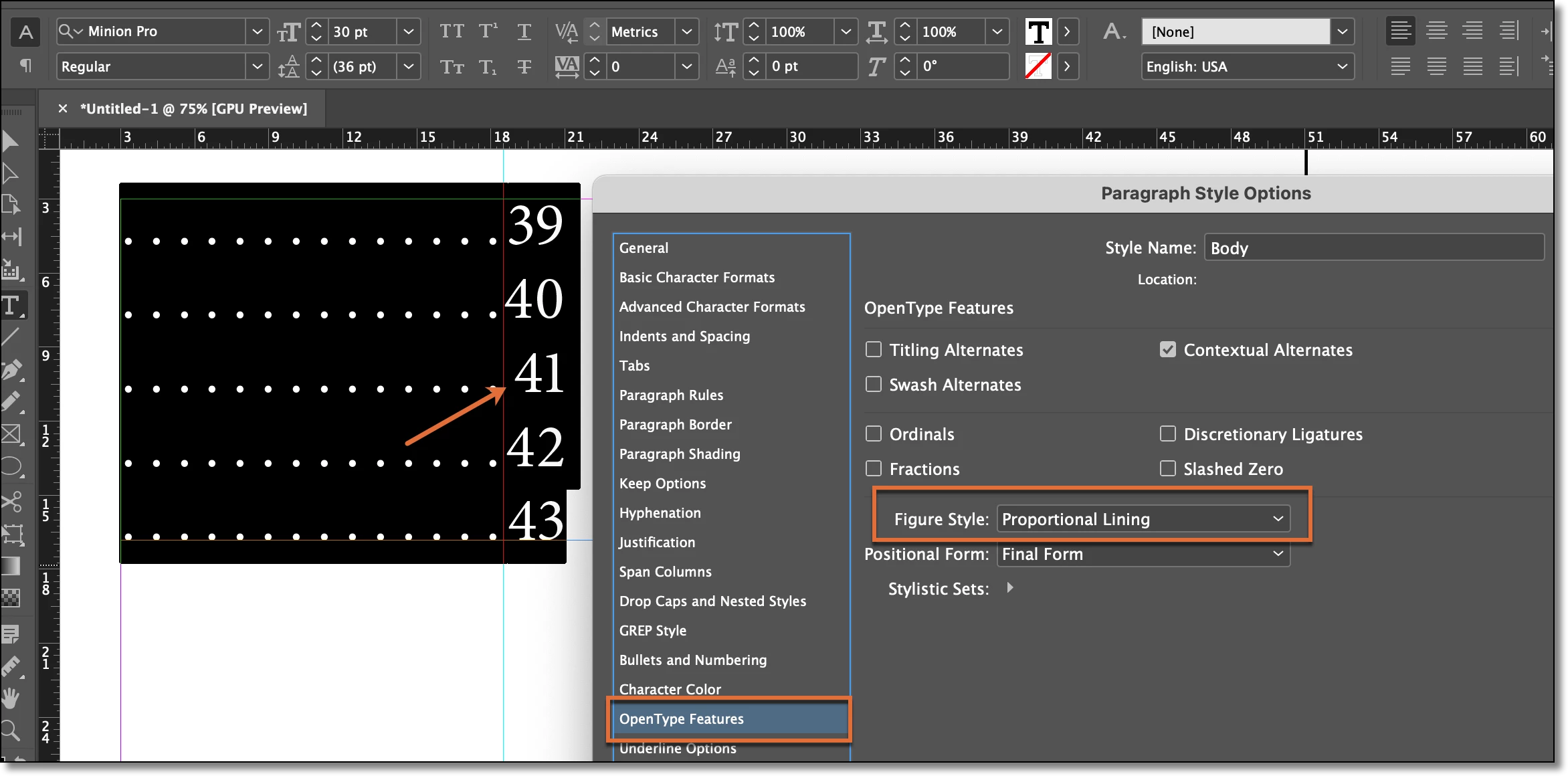Apply Underline formatting icon

coord(524,31)
